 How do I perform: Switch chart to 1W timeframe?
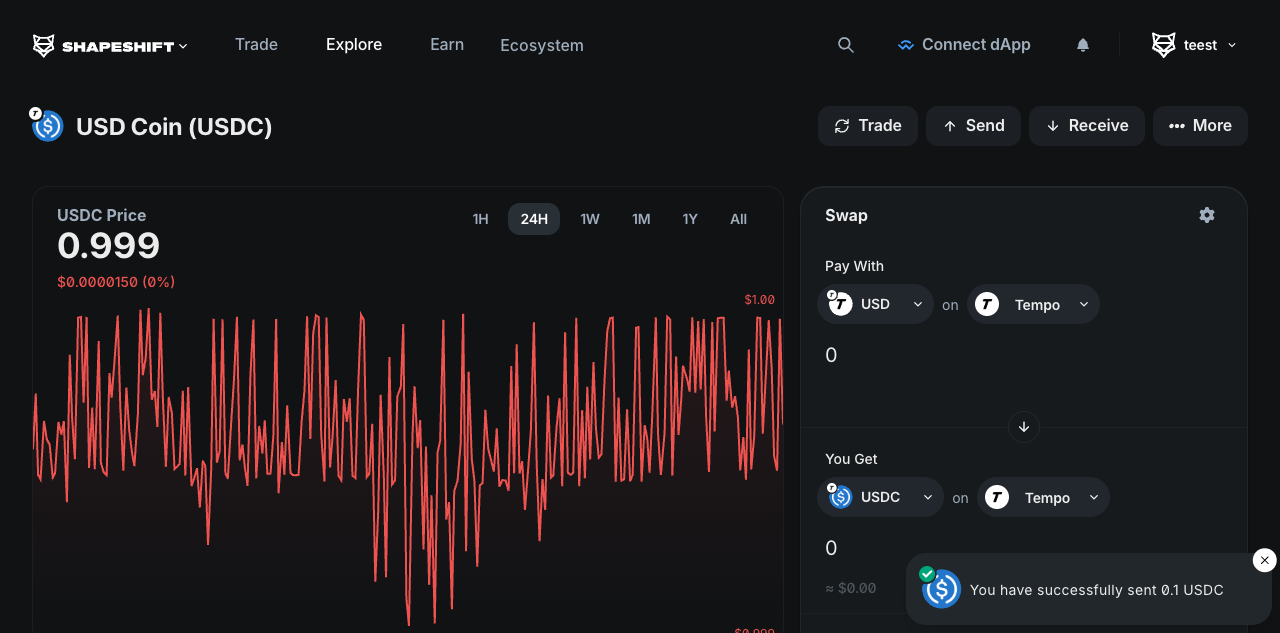coord(590,219)
